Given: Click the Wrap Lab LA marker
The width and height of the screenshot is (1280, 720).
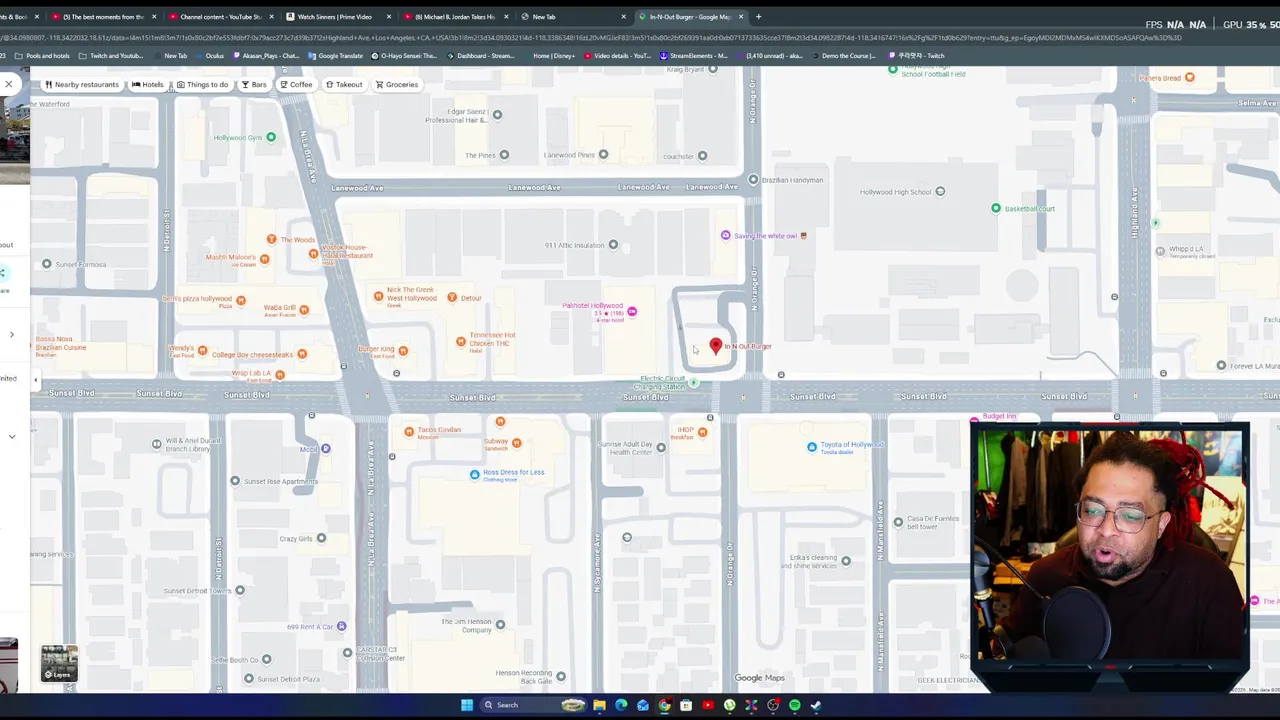Looking at the screenshot, I should 279,375.
